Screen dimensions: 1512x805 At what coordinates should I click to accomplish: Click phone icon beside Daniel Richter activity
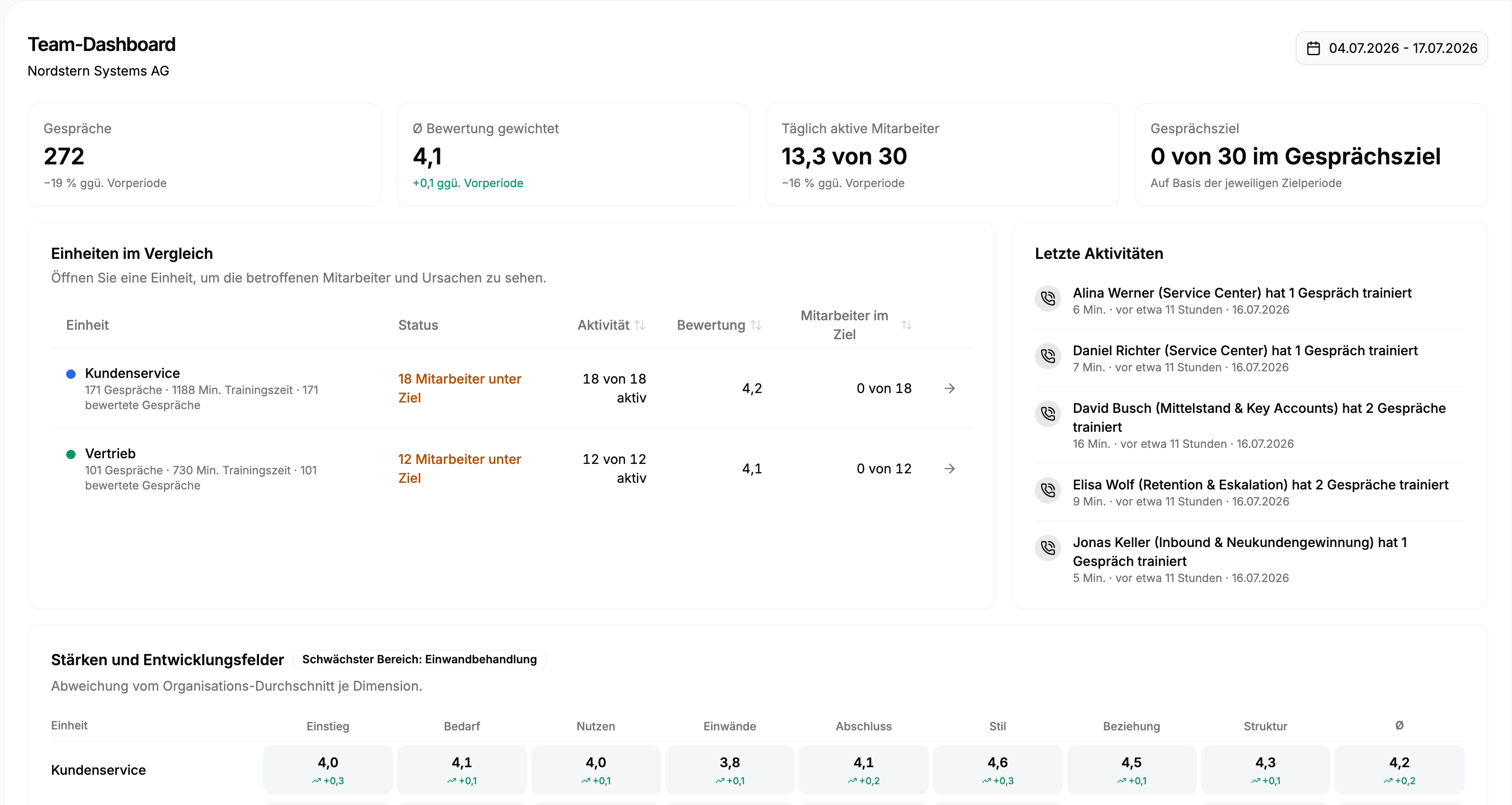pos(1048,356)
